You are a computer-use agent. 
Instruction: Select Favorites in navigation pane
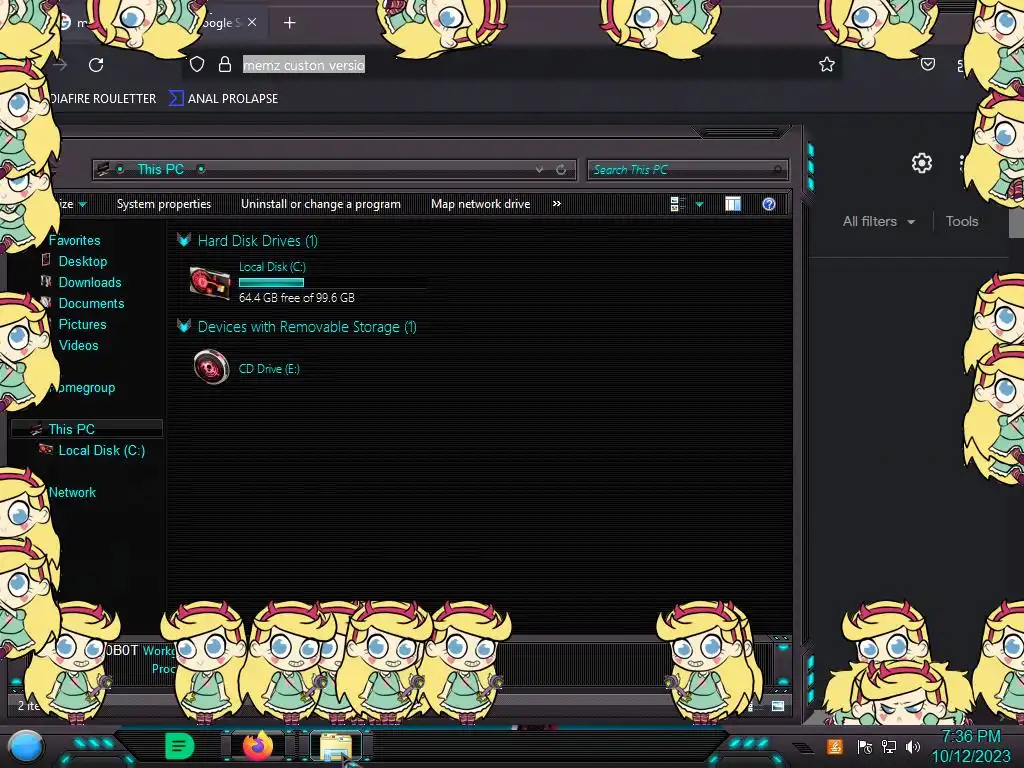[74, 240]
